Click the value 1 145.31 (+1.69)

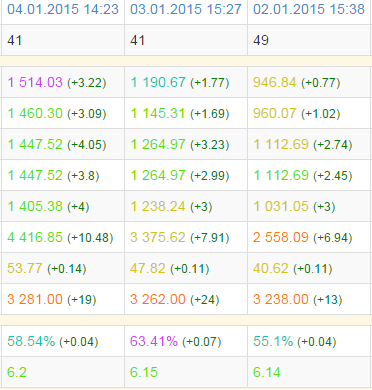point(180,114)
